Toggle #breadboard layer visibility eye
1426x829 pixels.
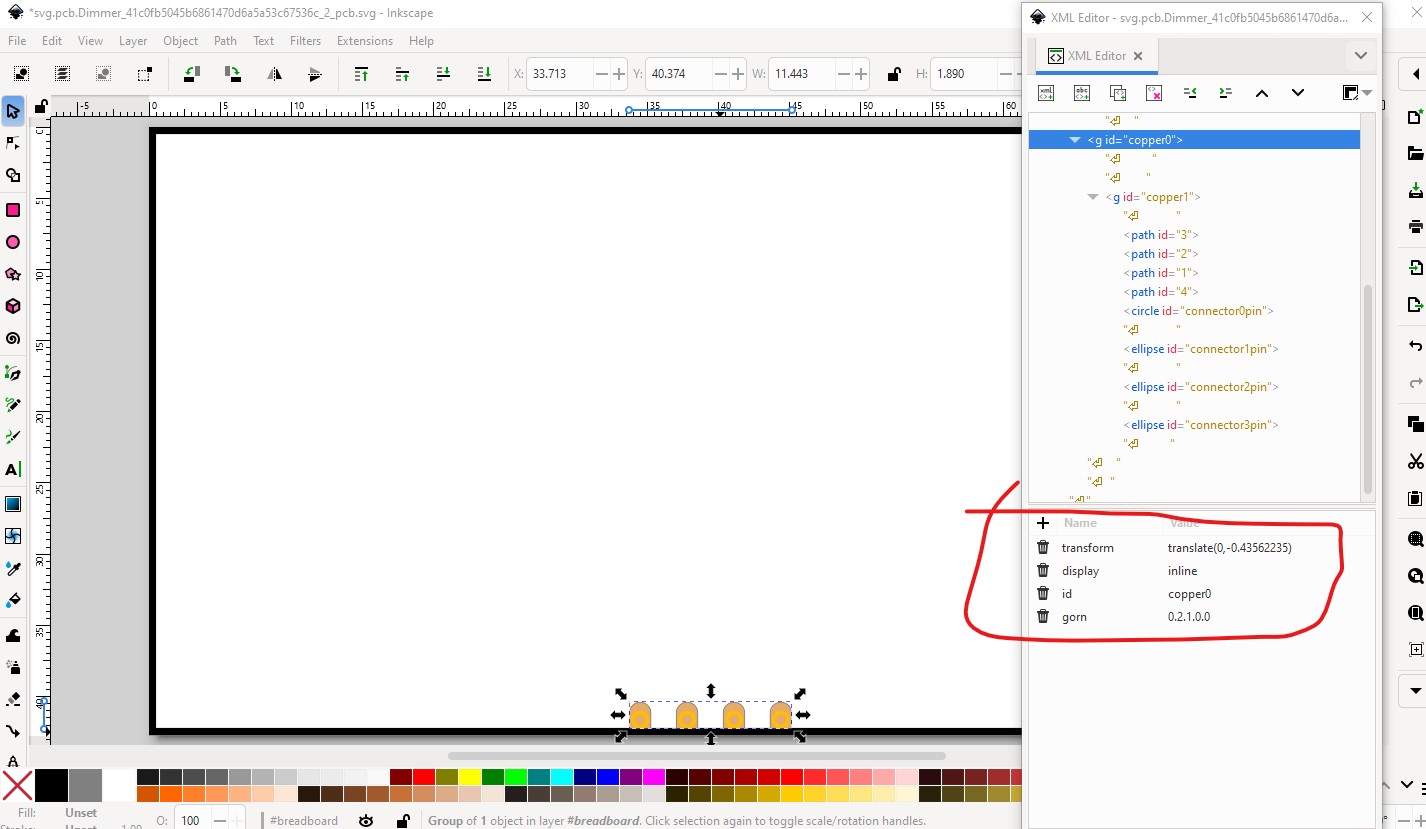(366, 820)
